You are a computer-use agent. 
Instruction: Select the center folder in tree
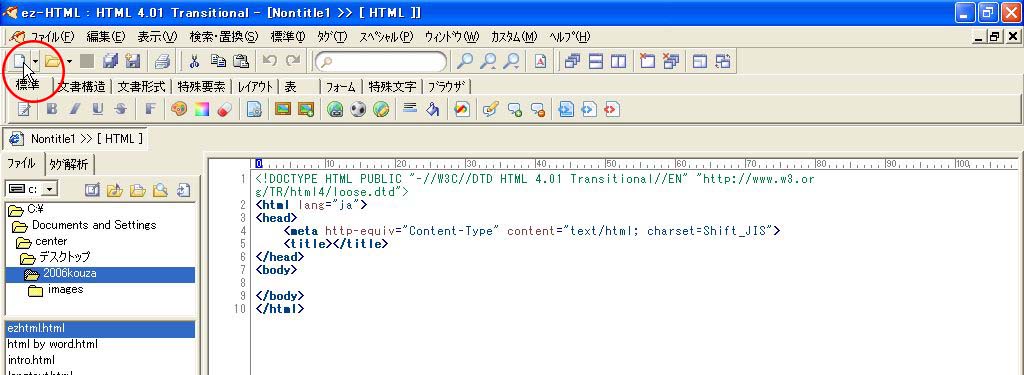[42, 242]
